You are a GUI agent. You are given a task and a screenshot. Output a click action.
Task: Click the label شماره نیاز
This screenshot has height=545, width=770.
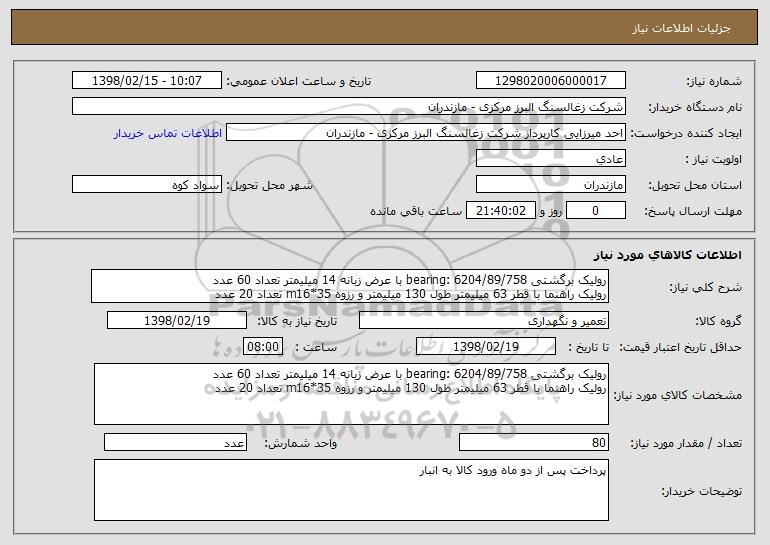click(x=714, y=82)
